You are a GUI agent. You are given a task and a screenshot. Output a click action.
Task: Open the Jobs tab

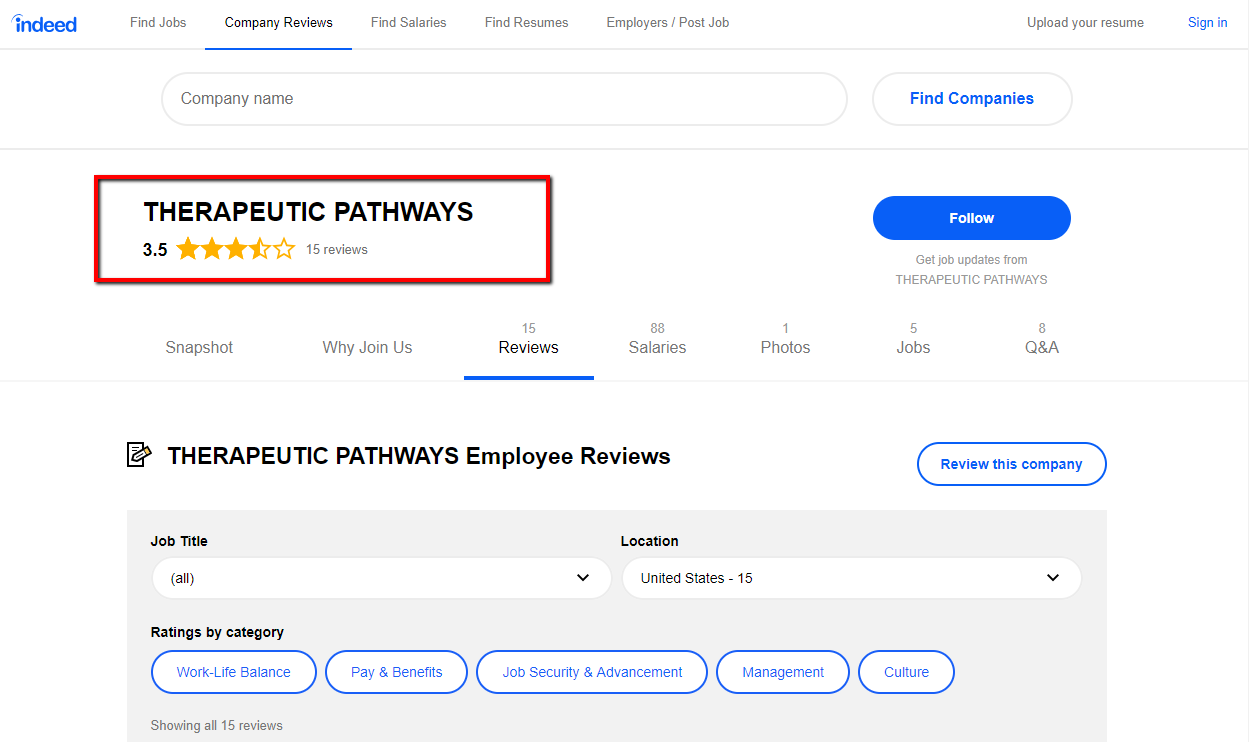click(x=913, y=339)
